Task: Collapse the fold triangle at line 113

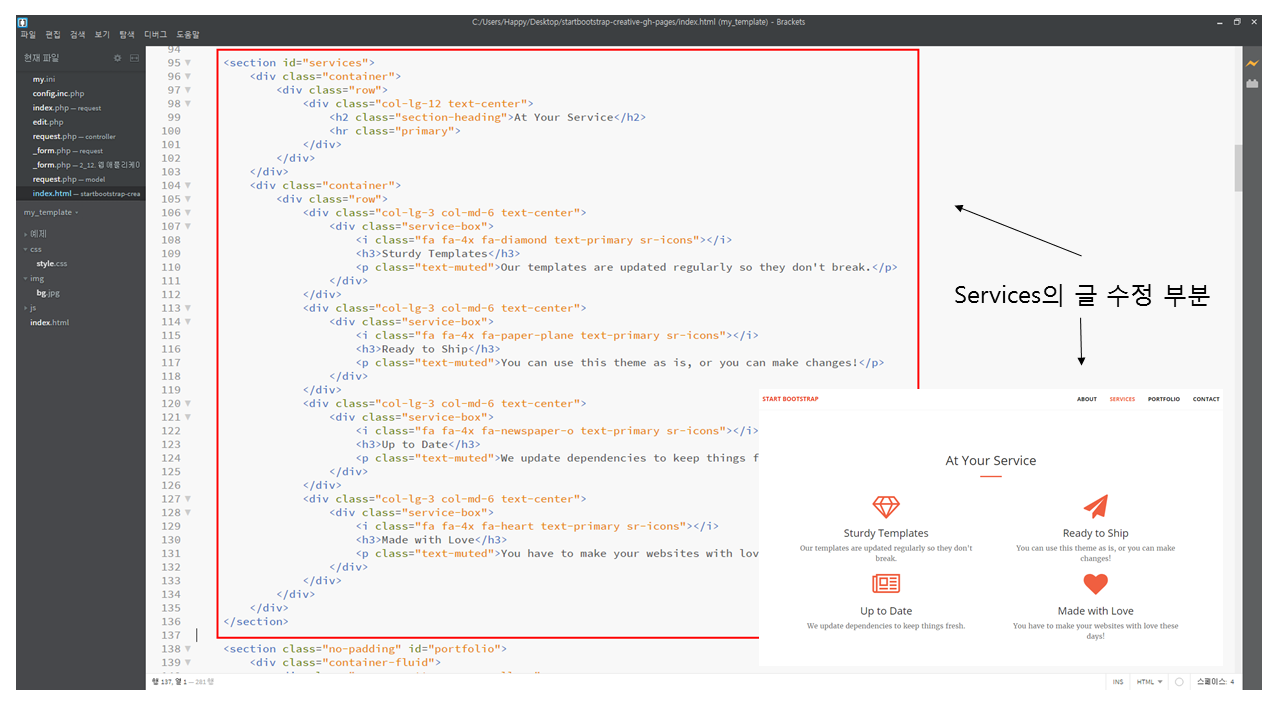Action: [x=188, y=308]
